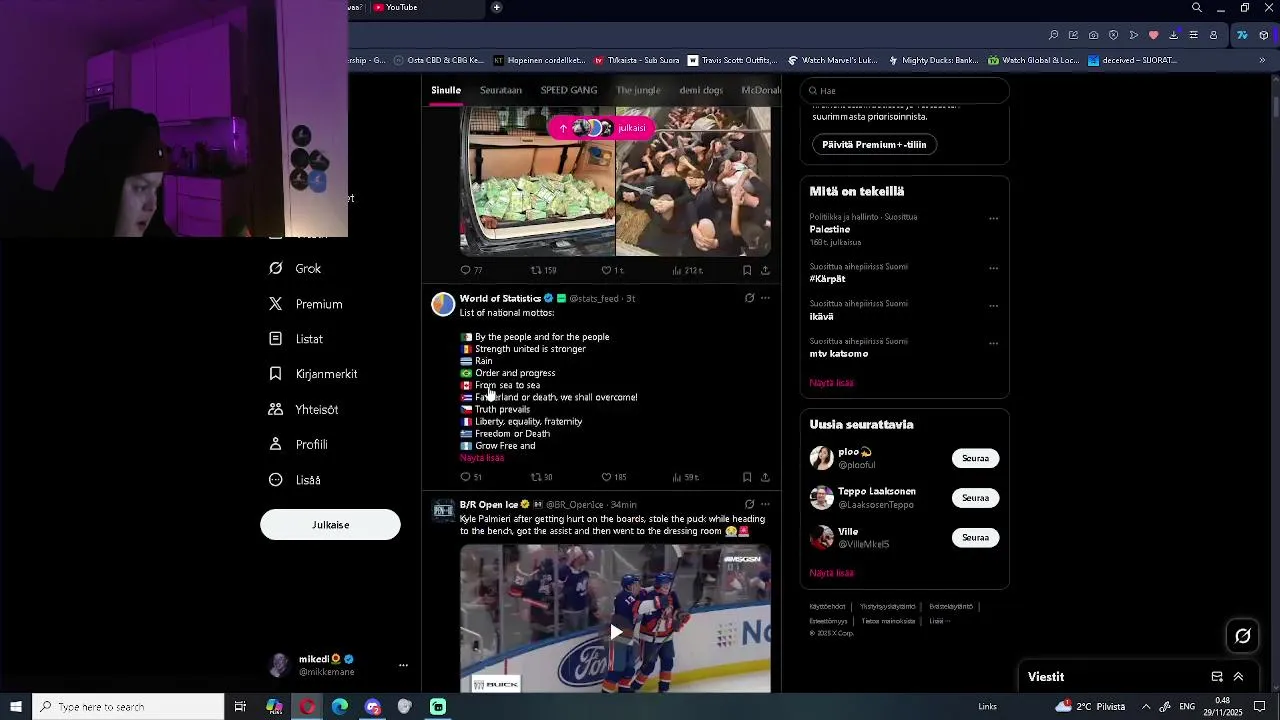Open account options next to mikedi
Screen dimensions: 1280x720
[x=403, y=665]
